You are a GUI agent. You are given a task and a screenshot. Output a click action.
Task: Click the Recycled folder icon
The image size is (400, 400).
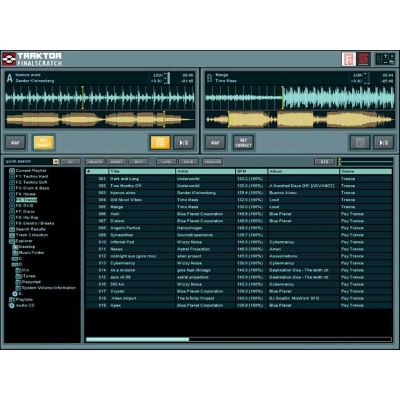pyautogui.click(x=19, y=282)
